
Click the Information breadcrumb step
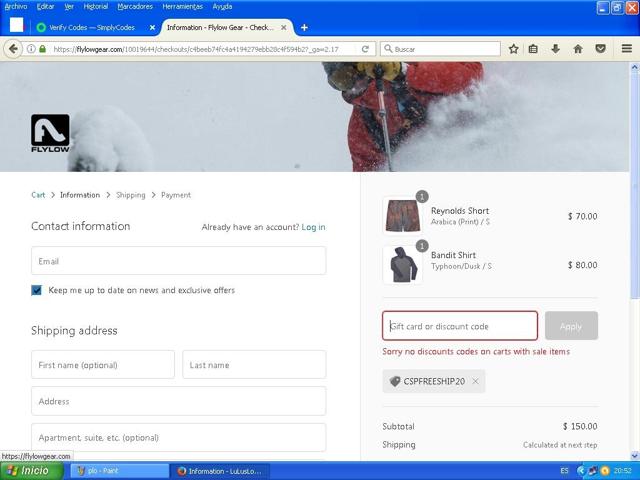[80, 195]
